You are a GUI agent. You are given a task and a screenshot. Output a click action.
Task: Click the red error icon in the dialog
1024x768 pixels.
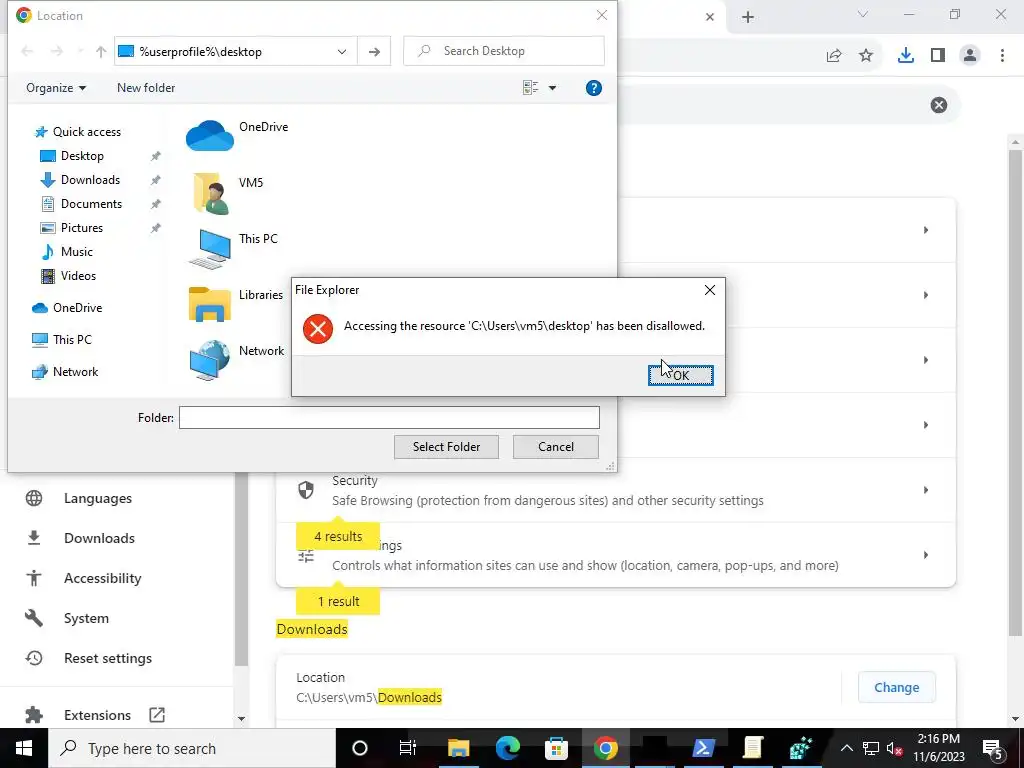[318, 328]
